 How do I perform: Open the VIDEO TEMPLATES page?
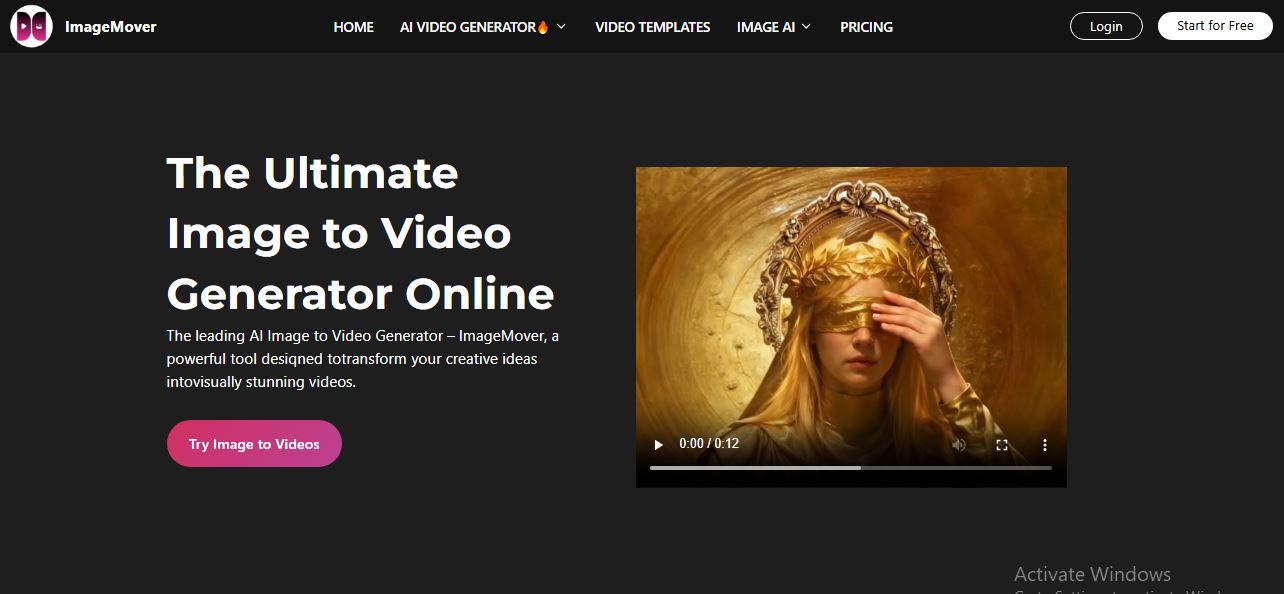click(x=652, y=27)
